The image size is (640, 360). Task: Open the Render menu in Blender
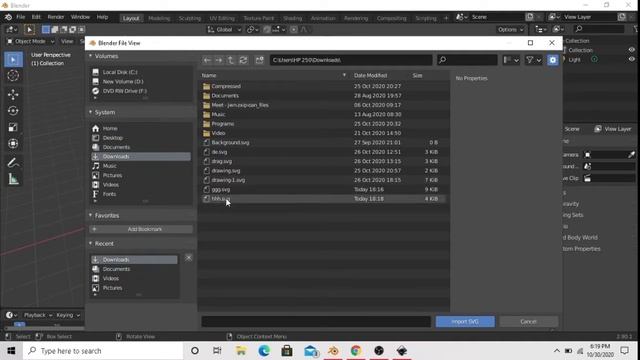pyautogui.click(x=56, y=17)
